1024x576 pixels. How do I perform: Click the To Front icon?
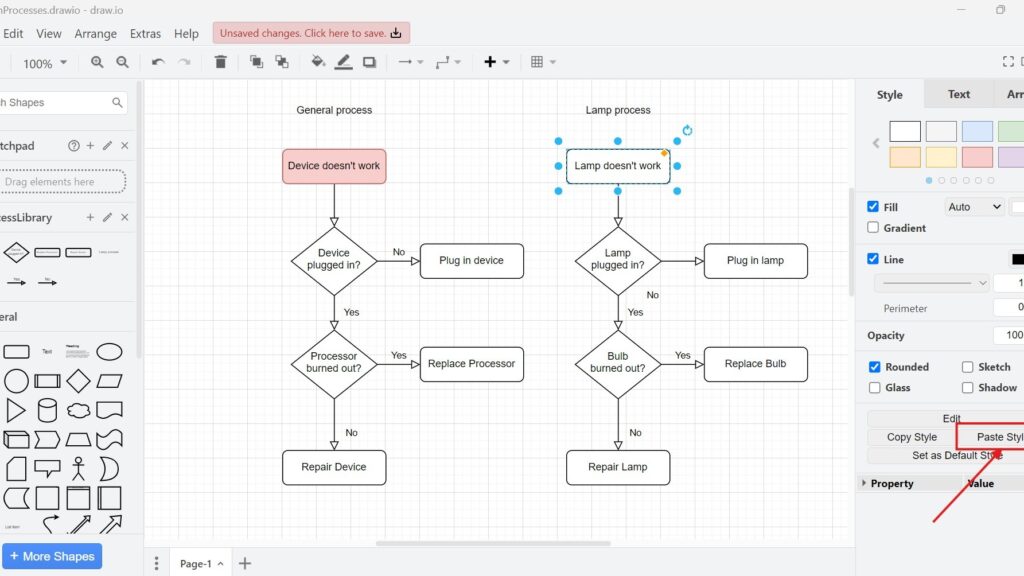256,61
